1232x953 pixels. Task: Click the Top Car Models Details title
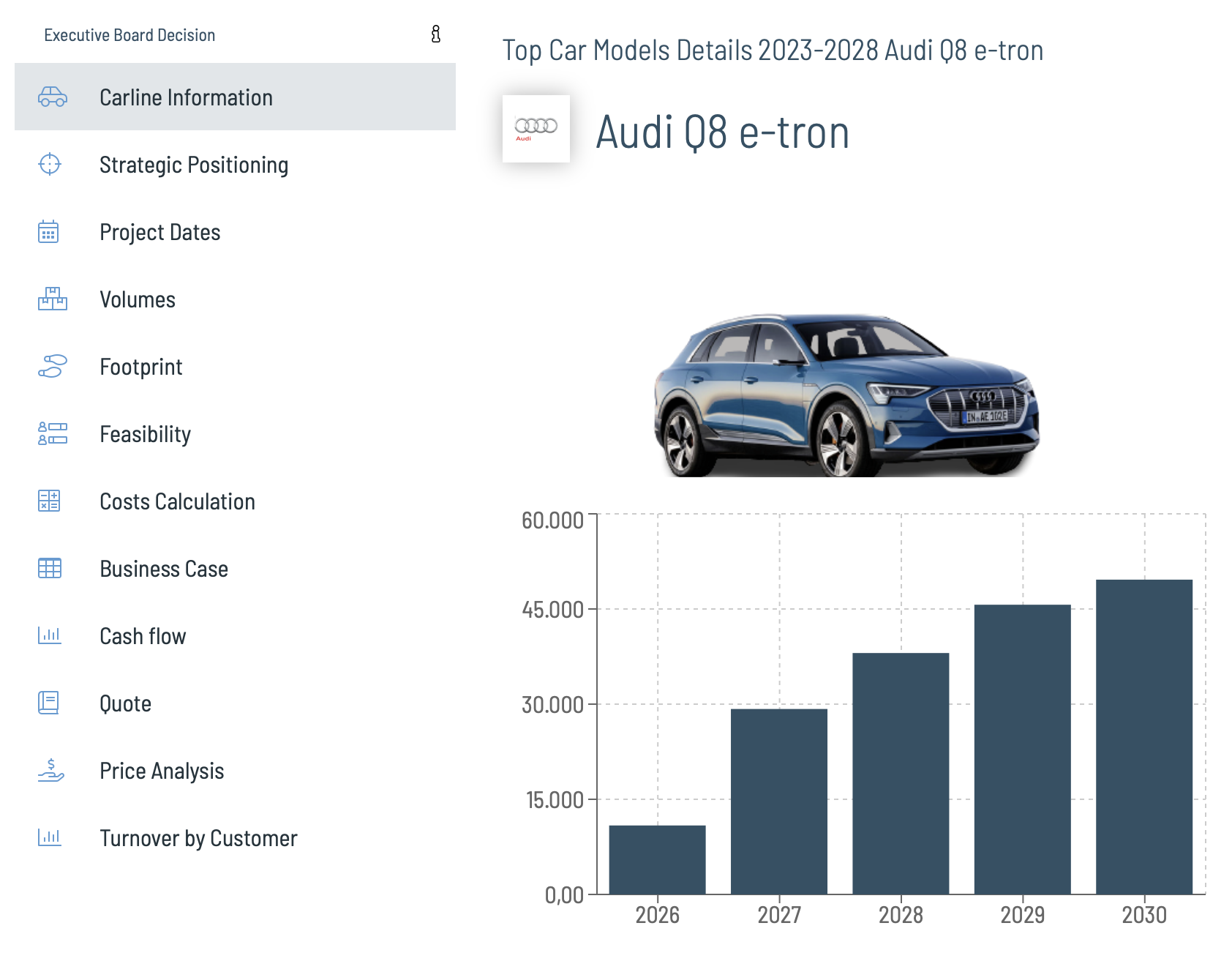(x=773, y=51)
